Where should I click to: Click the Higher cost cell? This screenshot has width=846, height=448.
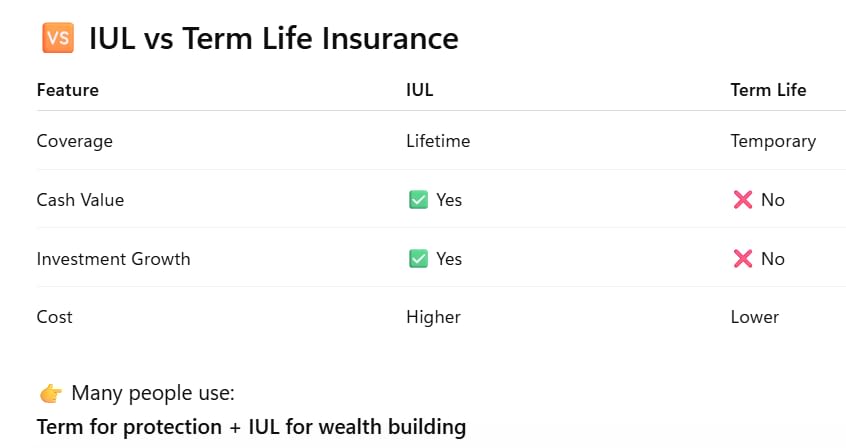click(x=433, y=317)
